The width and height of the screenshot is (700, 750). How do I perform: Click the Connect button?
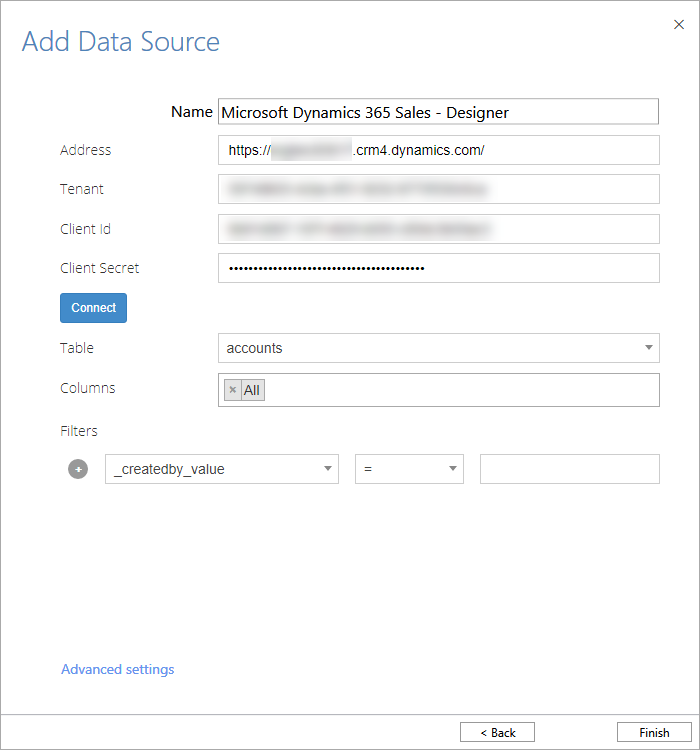[93, 308]
